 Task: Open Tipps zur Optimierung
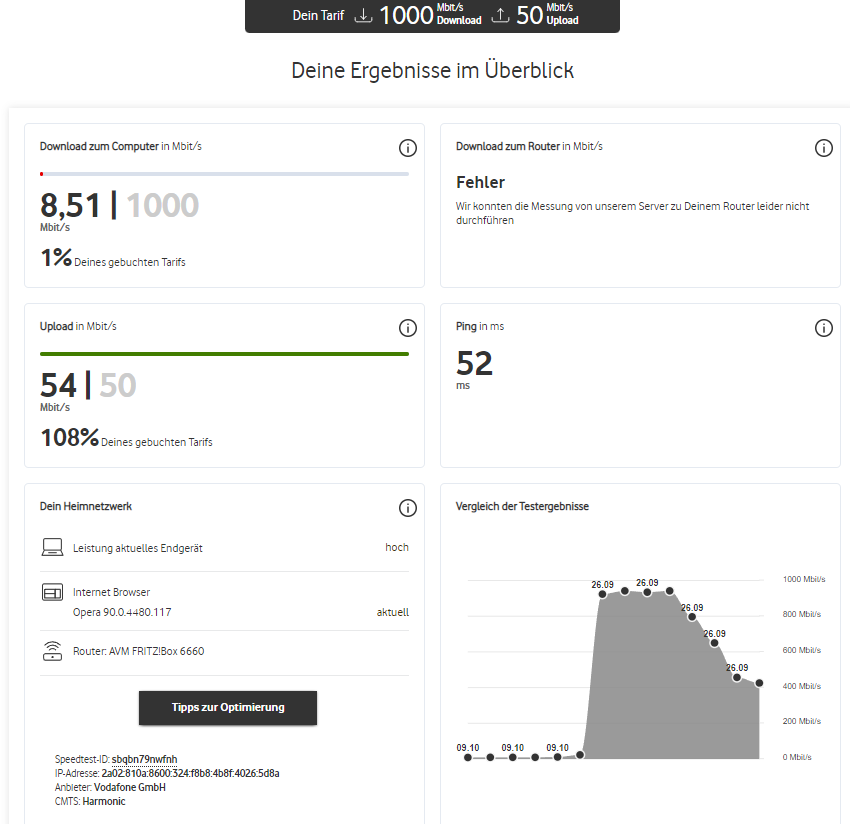coord(228,707)
